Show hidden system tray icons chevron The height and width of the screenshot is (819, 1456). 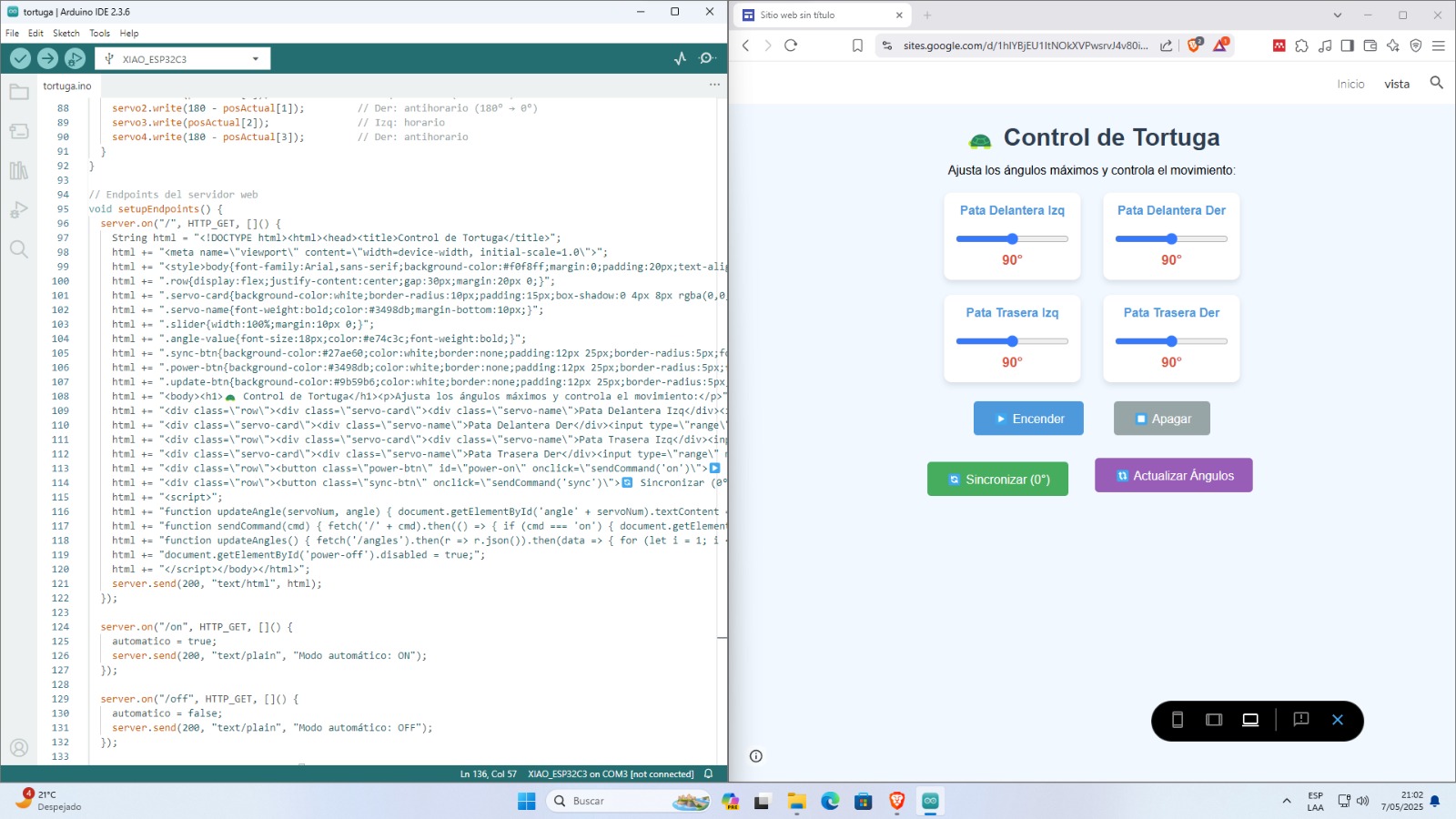(x=1287, y=801)
